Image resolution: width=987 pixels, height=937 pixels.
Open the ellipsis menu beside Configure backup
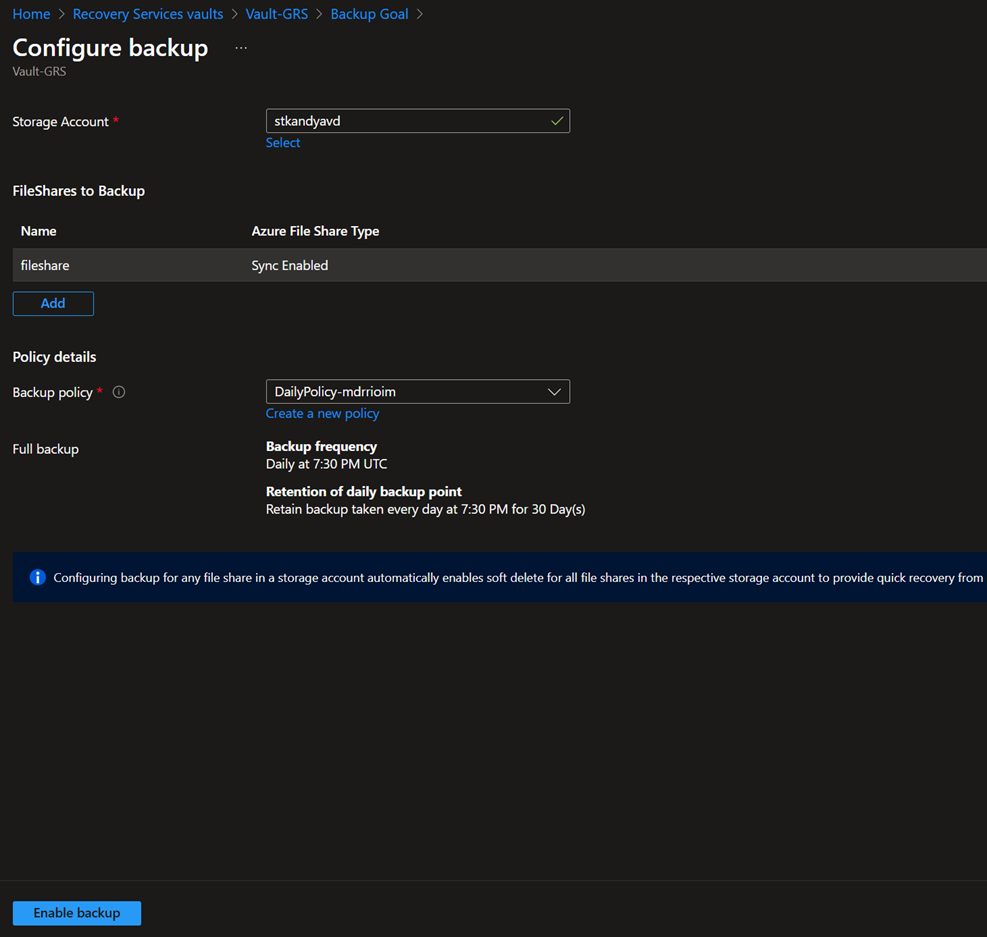coord(241,48)
